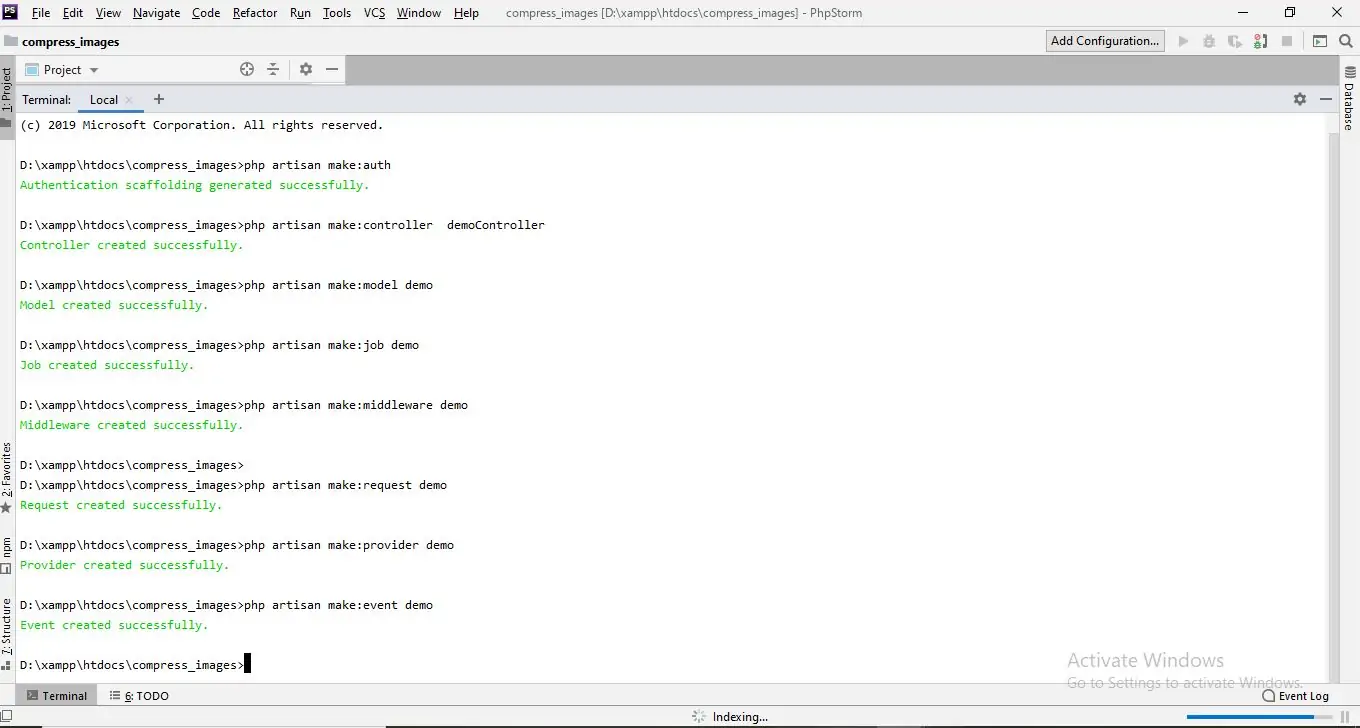The image size is (1360, 728).
Task: Click the Collapse All icon in Project panel
Action: [273, 69]
